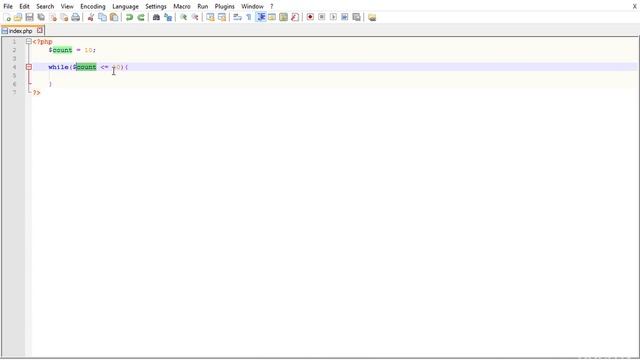Open Find with binoculars icon
Screen dimensions: 640x360
pyautogui.click(x=156, y=17)
